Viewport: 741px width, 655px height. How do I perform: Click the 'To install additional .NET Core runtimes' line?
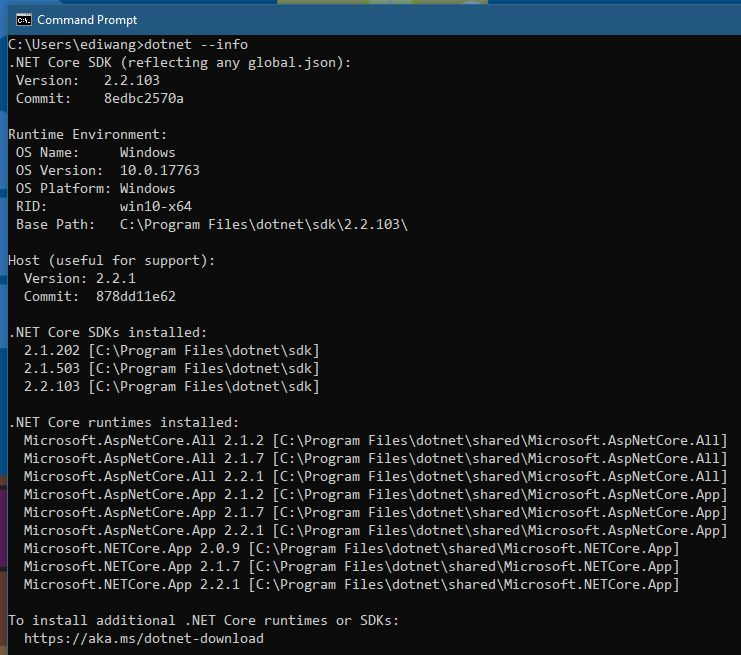(x=204, y=620)
